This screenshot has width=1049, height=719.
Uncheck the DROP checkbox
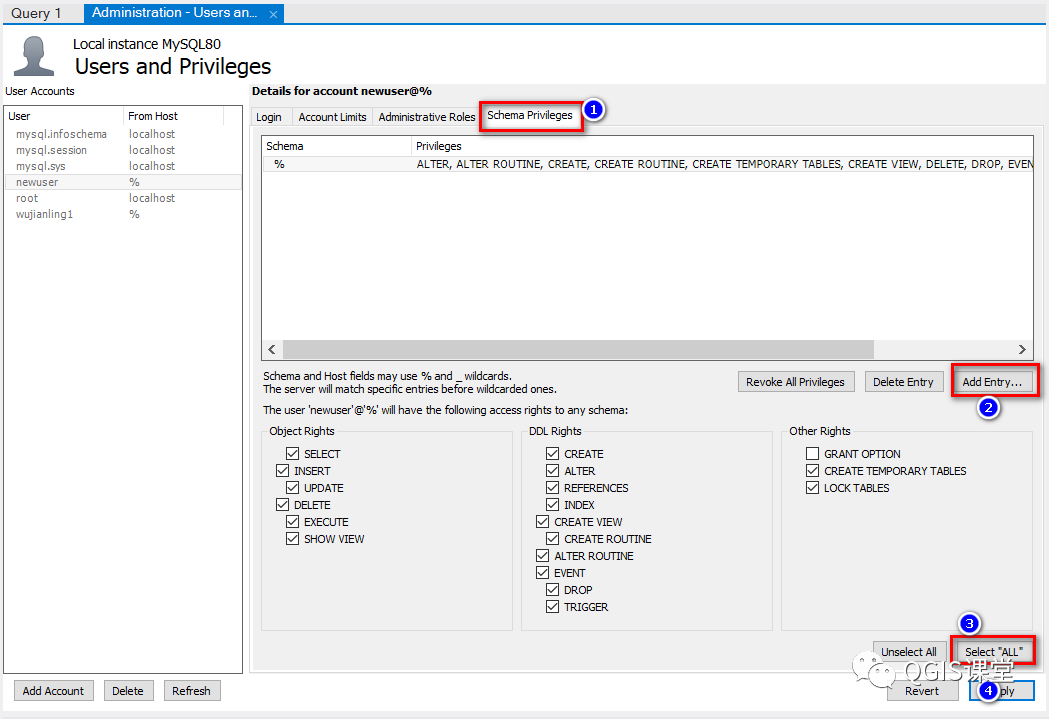pyautogui.click(x=553, y=590)
